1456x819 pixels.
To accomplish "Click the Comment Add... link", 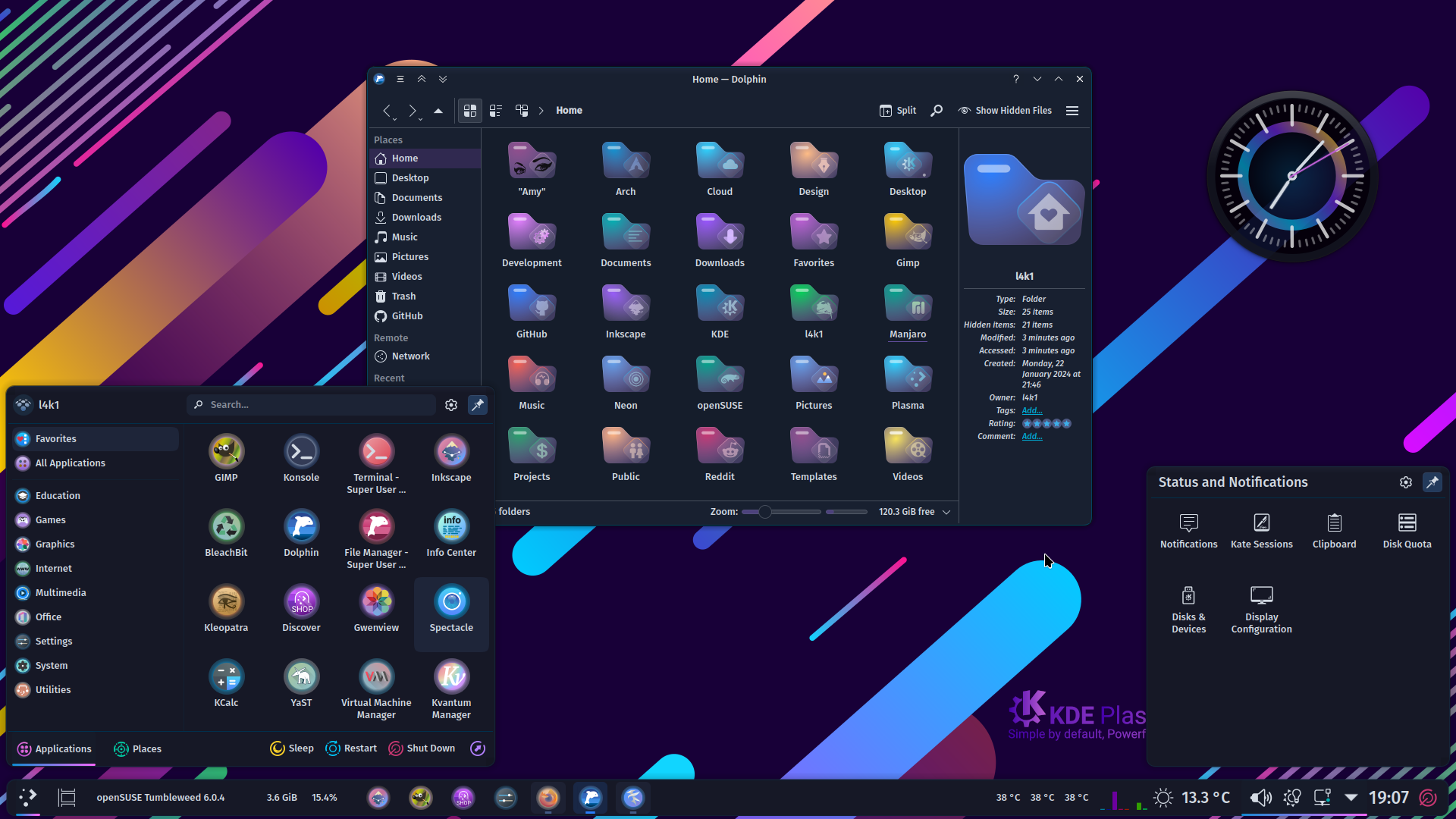I will tap(1032, 437).
